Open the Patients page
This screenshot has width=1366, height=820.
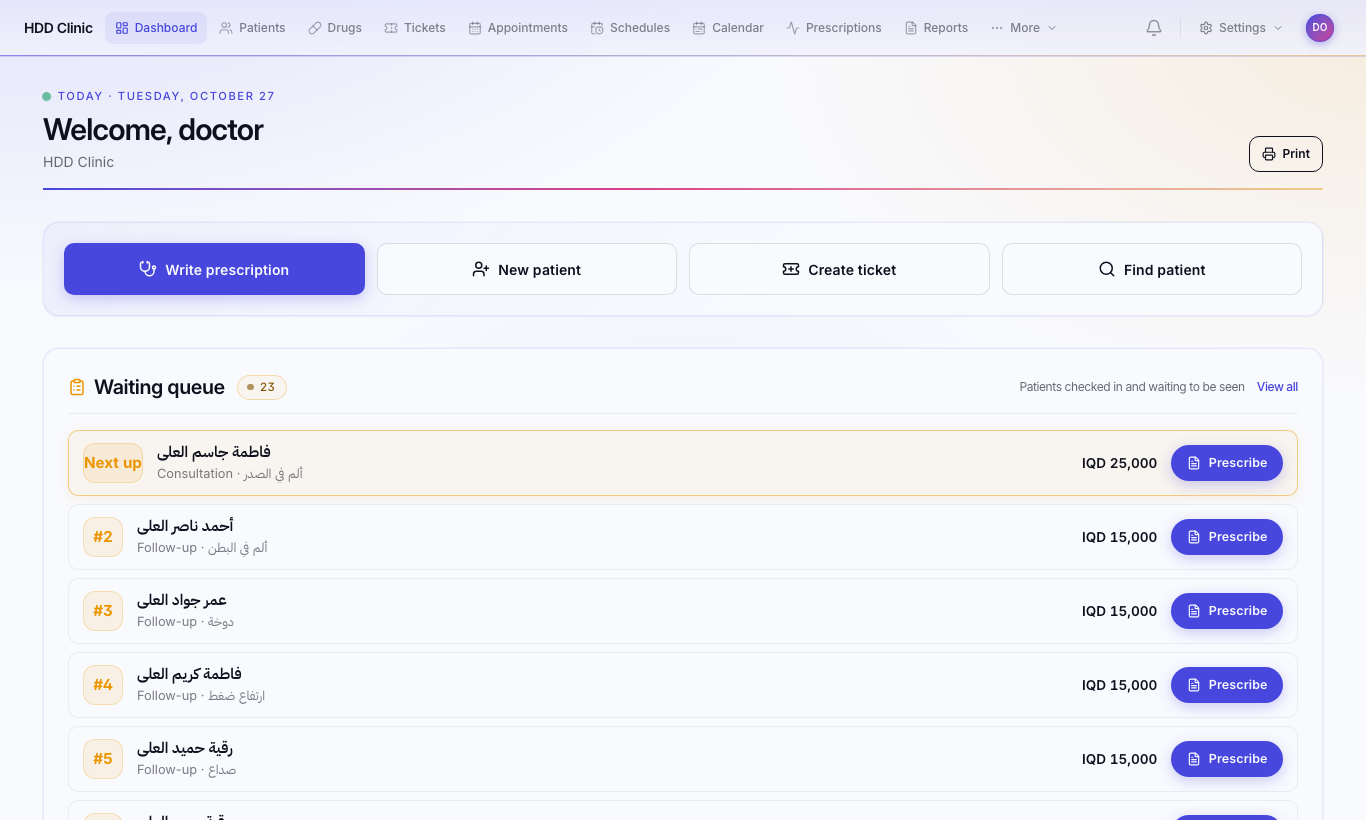(x=252, y=28)
